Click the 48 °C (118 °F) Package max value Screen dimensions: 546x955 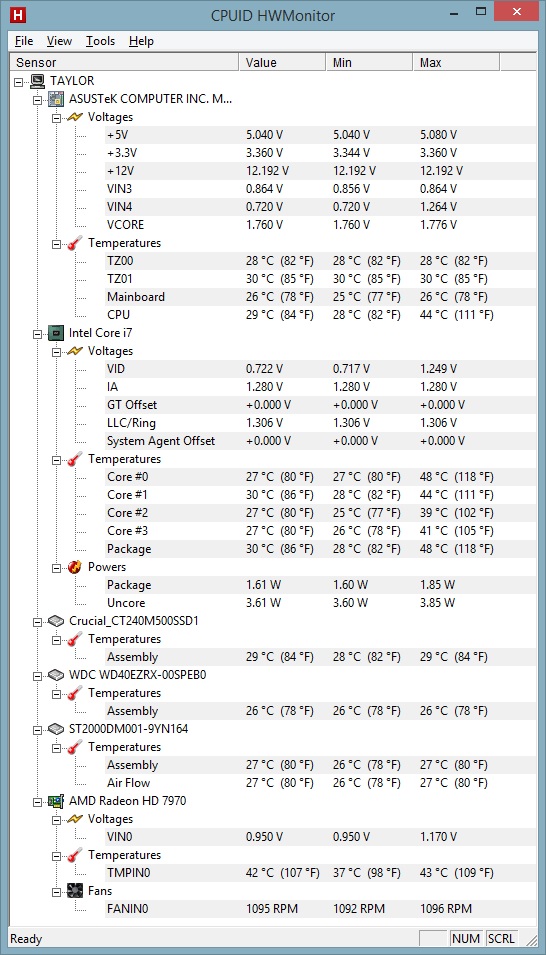point(457,549)
